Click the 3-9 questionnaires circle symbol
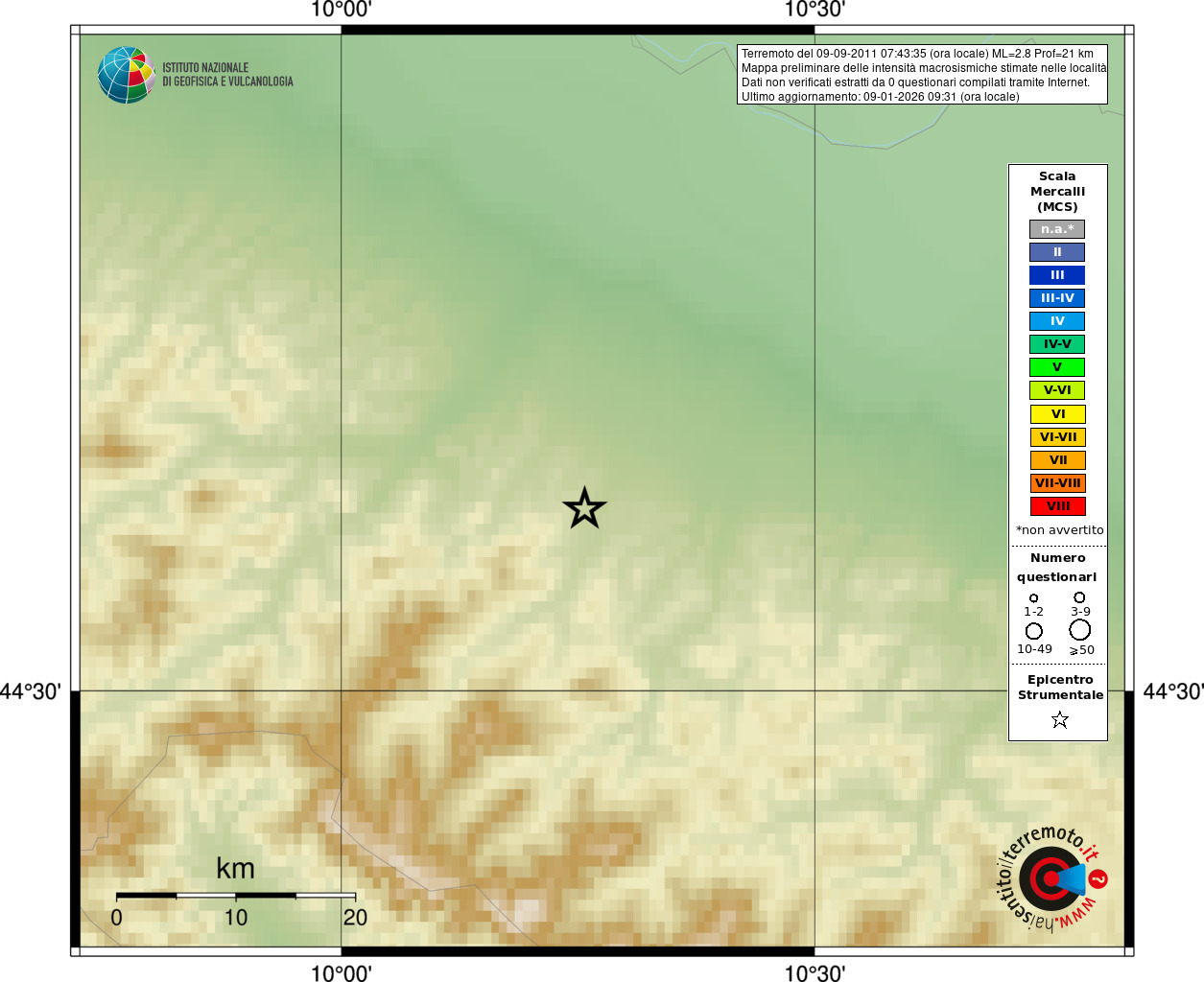This screenshot has height=982, width=1204. (x=1079, y=596)
